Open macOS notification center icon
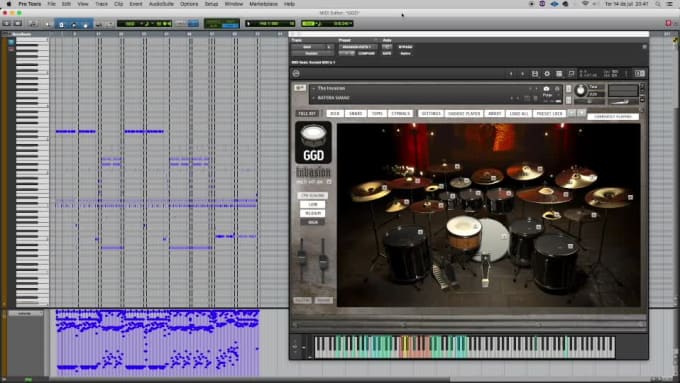680x383 pixels. pyautogui.click(x=670, y=4)
